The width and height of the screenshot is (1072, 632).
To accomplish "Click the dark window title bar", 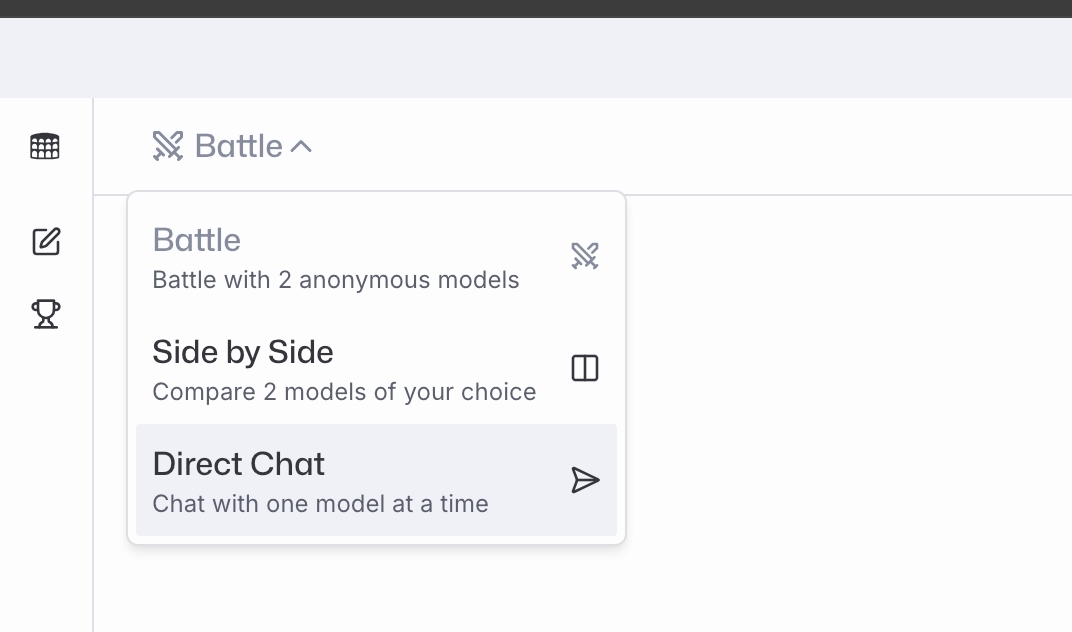I will pos(536,8).
